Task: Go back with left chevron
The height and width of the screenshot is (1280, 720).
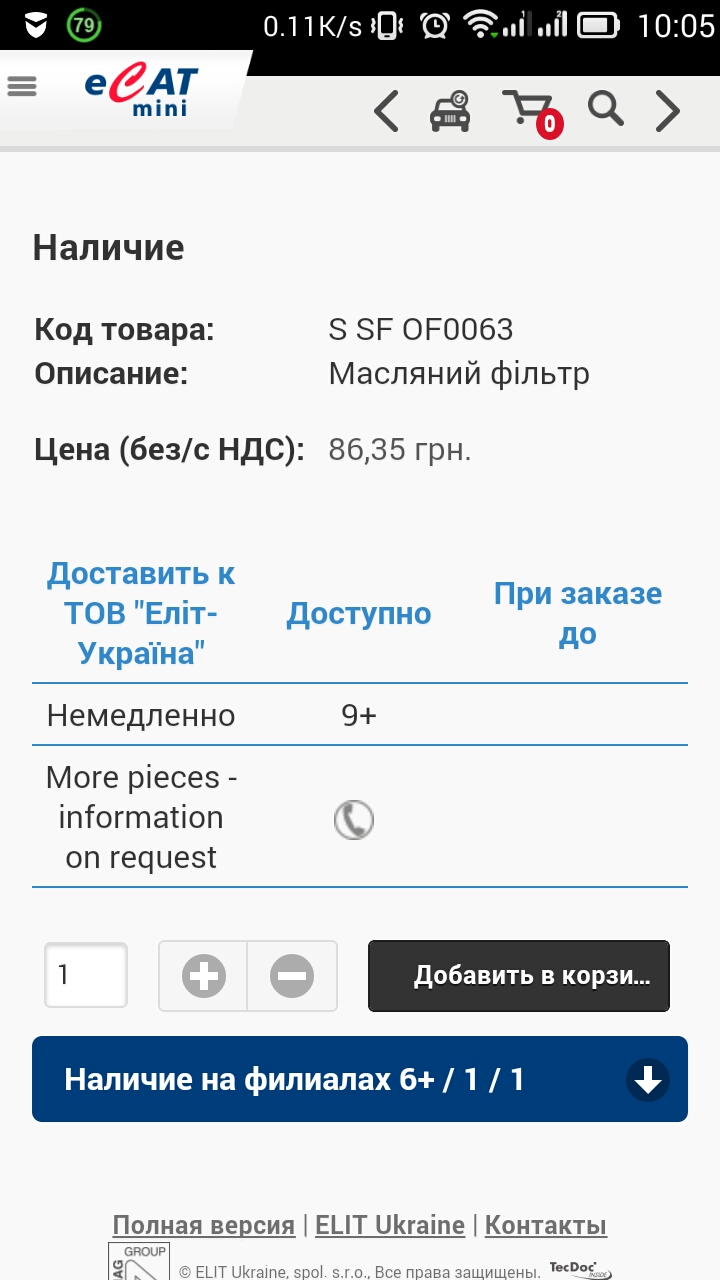Action: click(x=386, y=111)
